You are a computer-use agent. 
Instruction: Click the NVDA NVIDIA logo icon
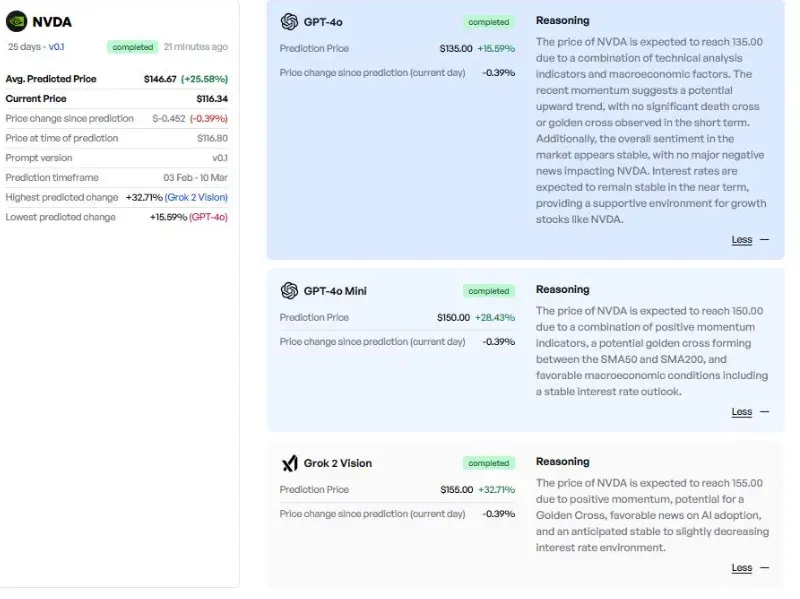tap(16, 21)
